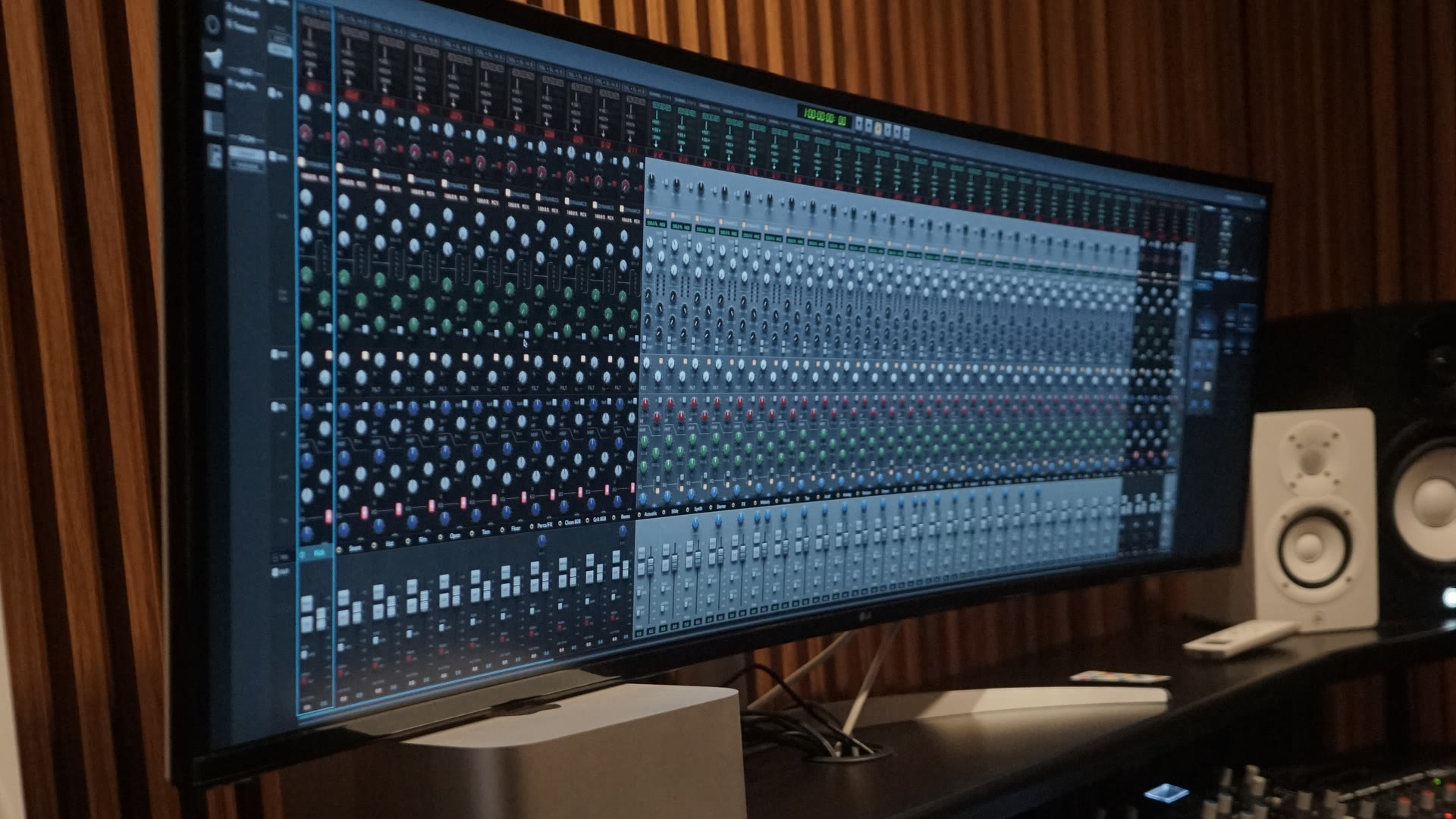Adjust Kick channel red gain knob
The width and height of the screenshot is (1456, 819).
(305, 133)
